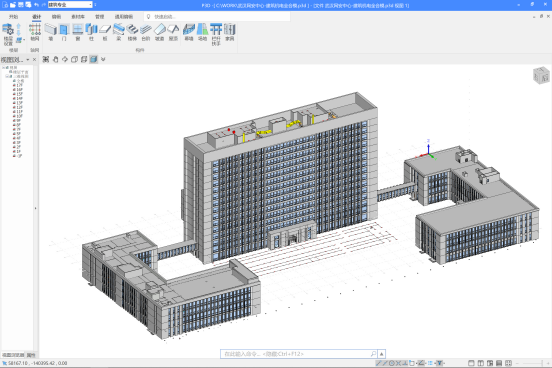Open the floor settings (楼层设置) tool
This screenshot has width=552, height=368.
click(x=8, y=34)
